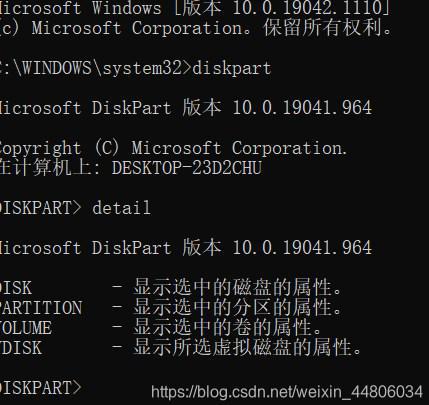This screenshot has height=405, width=429.
Task: Click the typed 'detail' command text
Action: point(121,208)
